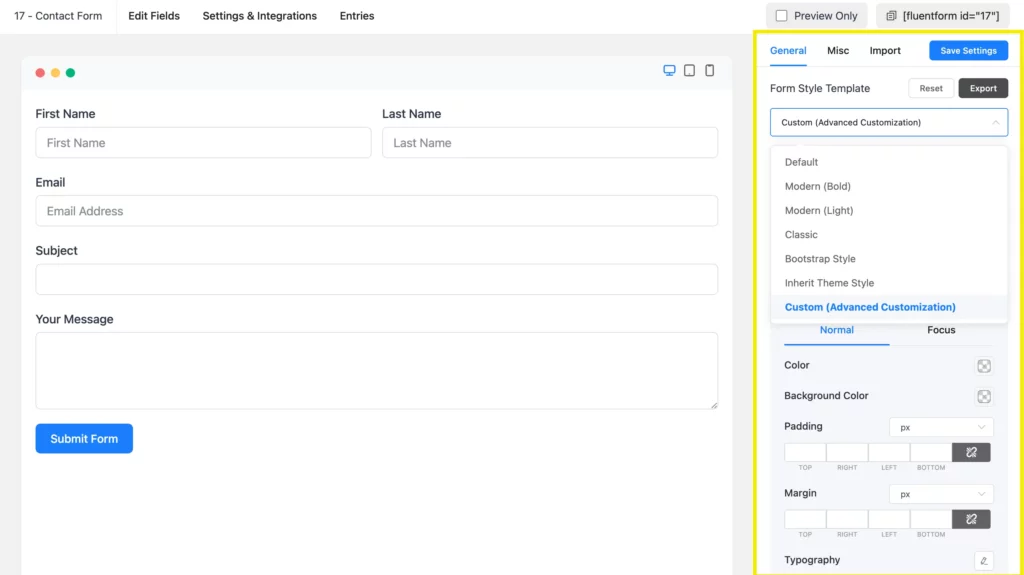1024x575 pixels.
Task: Switch to the Normal state tab
Action: 837,330
